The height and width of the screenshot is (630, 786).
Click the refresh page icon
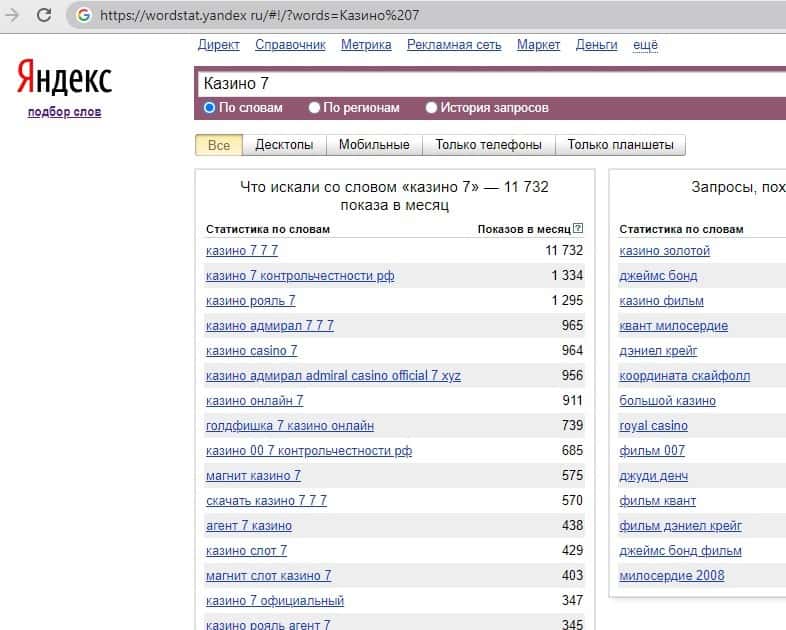(45, 15)
